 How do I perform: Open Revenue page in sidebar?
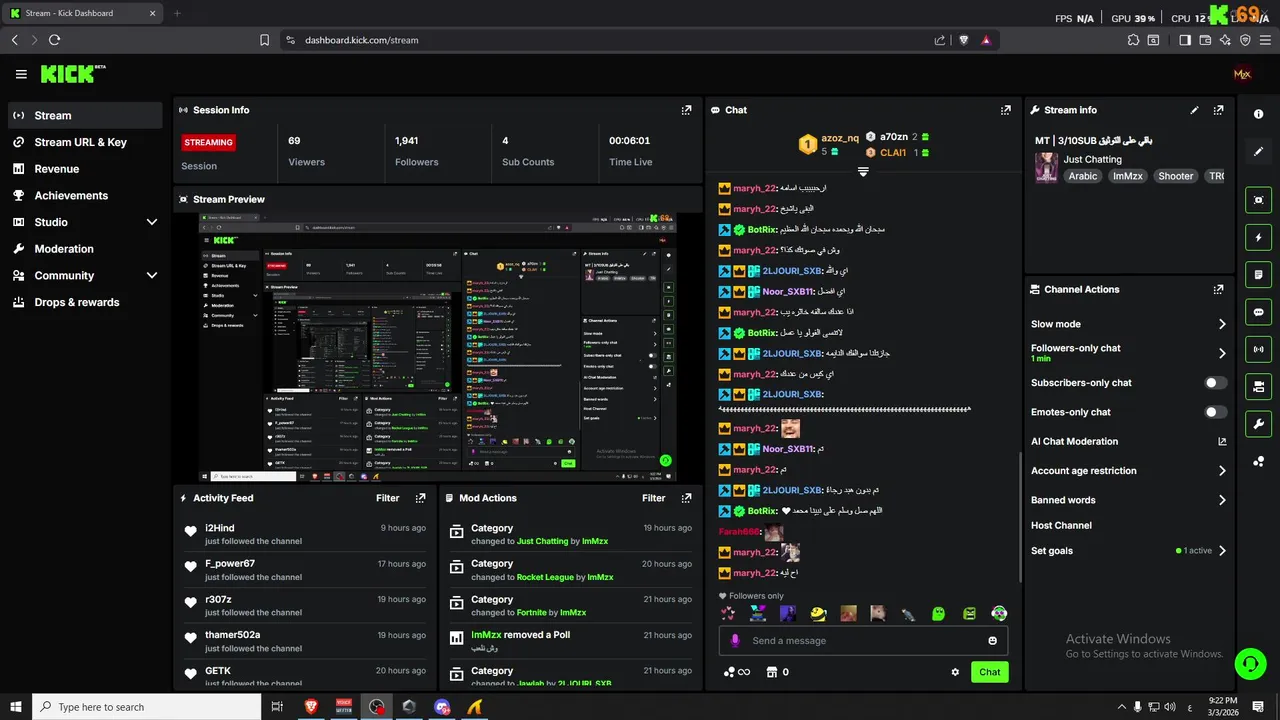click(84, 169)
